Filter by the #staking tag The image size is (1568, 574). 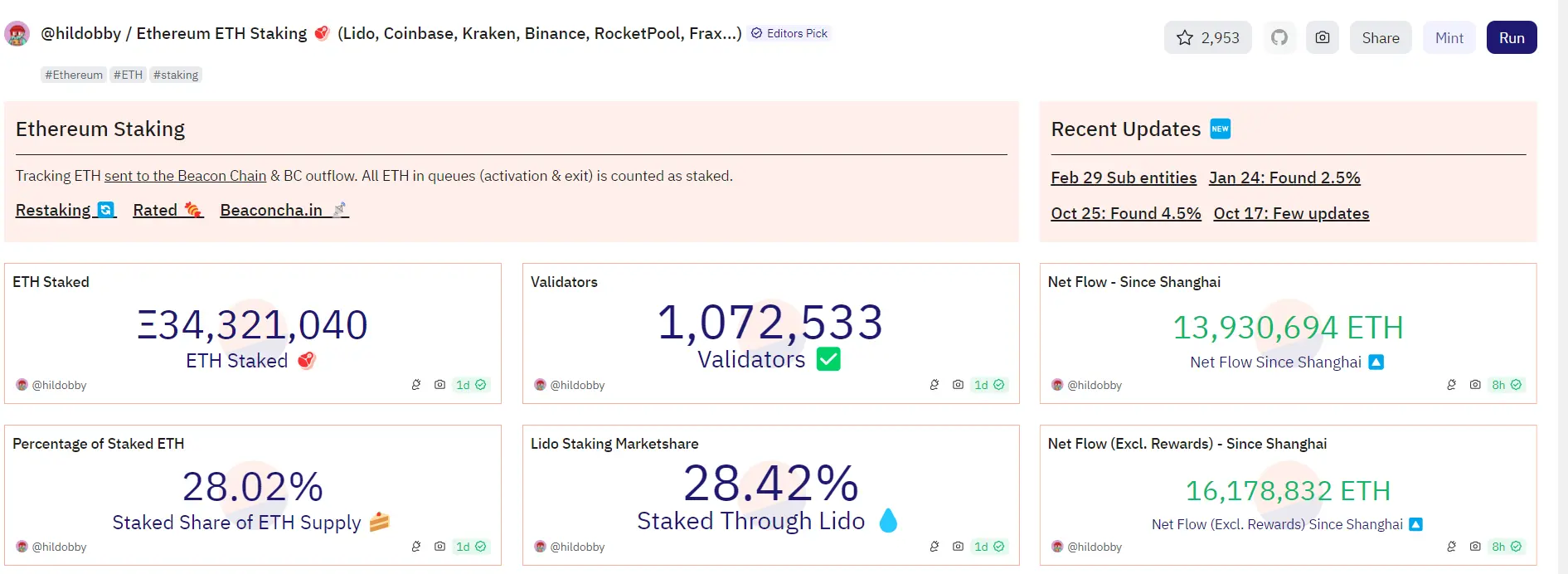pos(176,75)
